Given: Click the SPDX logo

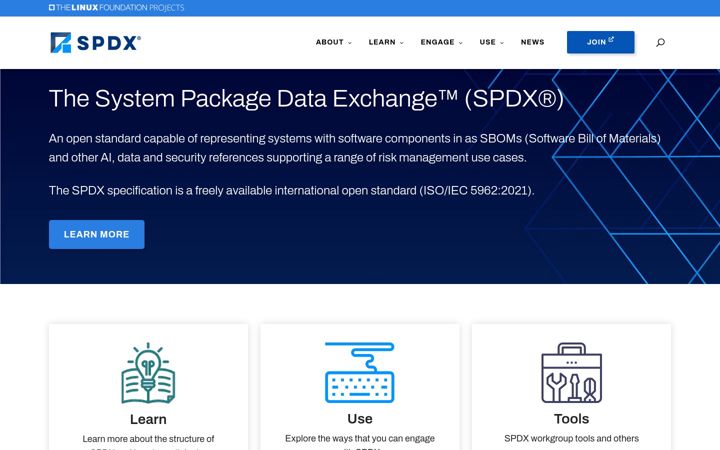Looking at the screenshot, I should [96, 43].
